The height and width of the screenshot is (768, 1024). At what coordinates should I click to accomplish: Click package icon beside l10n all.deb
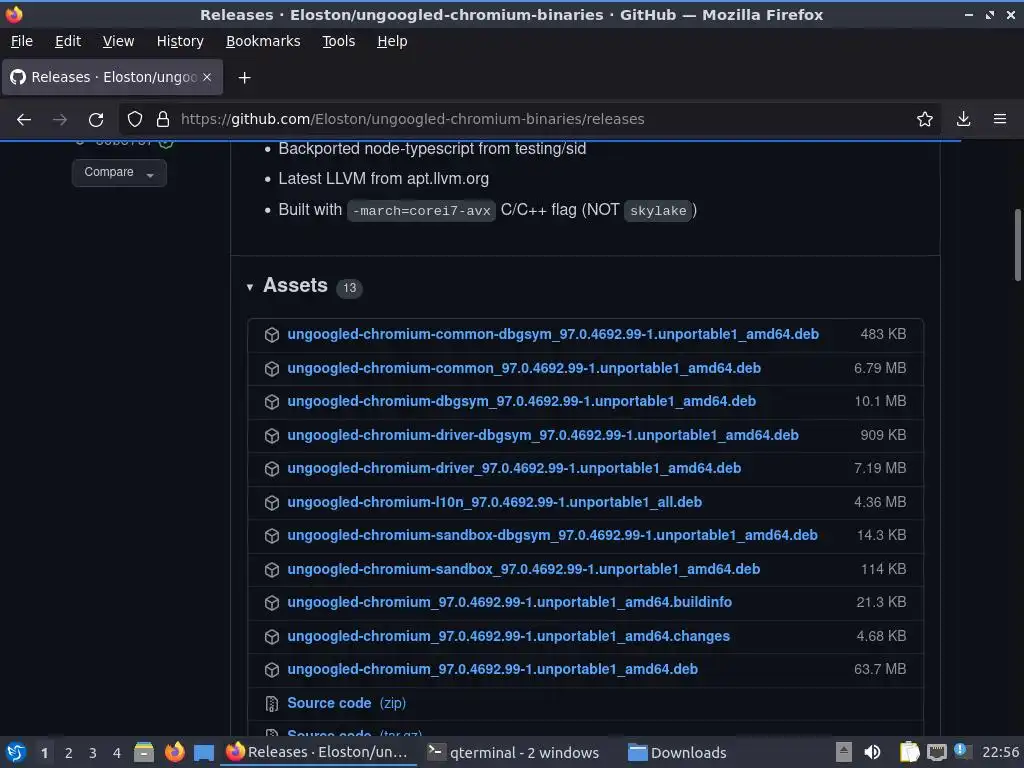tap(272, 503)
